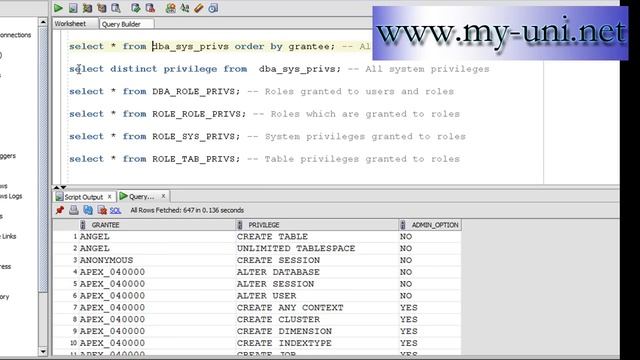This screenshot has height=360, width=640.
Task: Select the CREATE TABLE privilege cell
Action: 317,237
